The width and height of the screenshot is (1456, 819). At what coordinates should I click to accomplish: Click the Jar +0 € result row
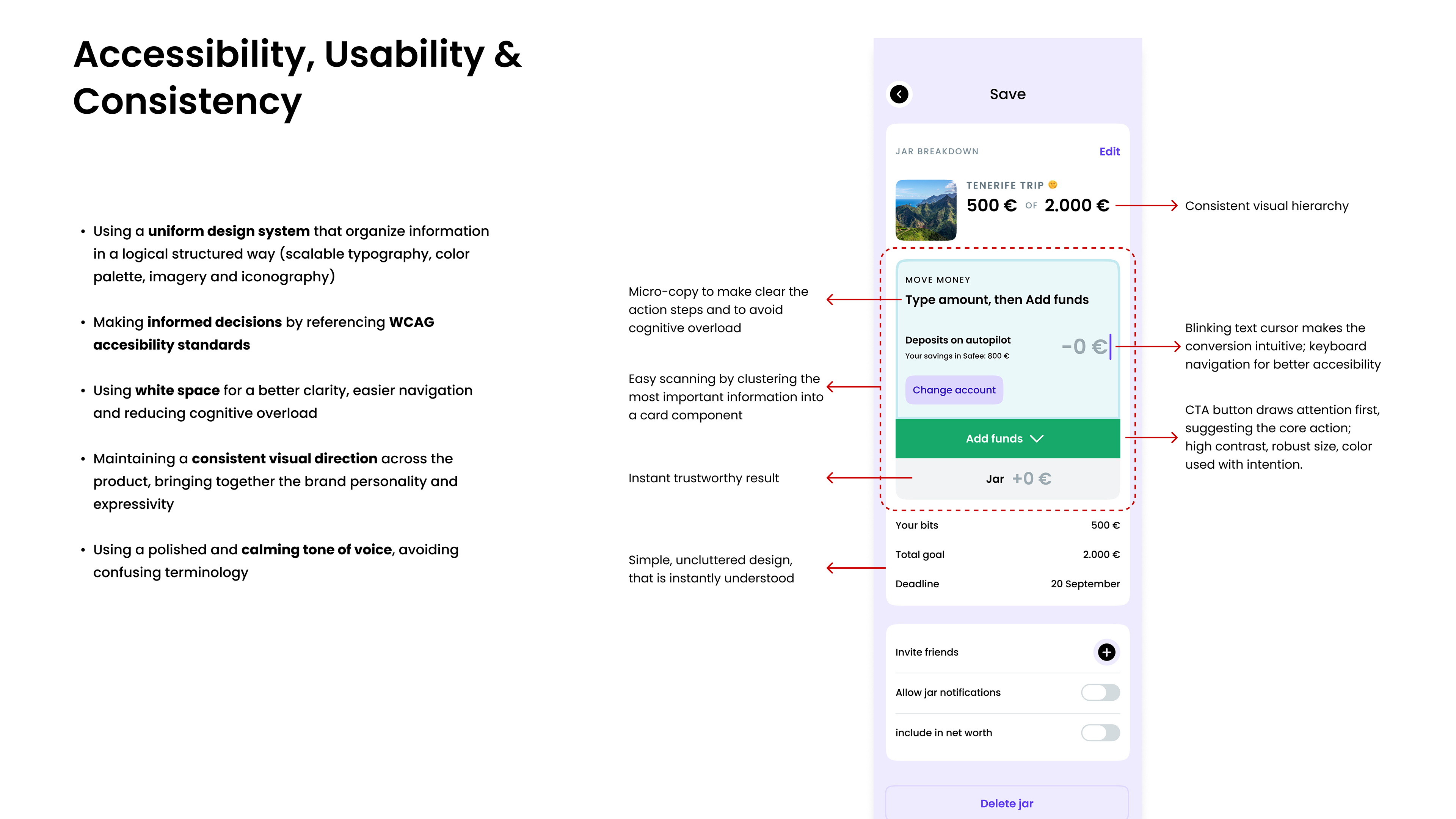[1007, 479]
